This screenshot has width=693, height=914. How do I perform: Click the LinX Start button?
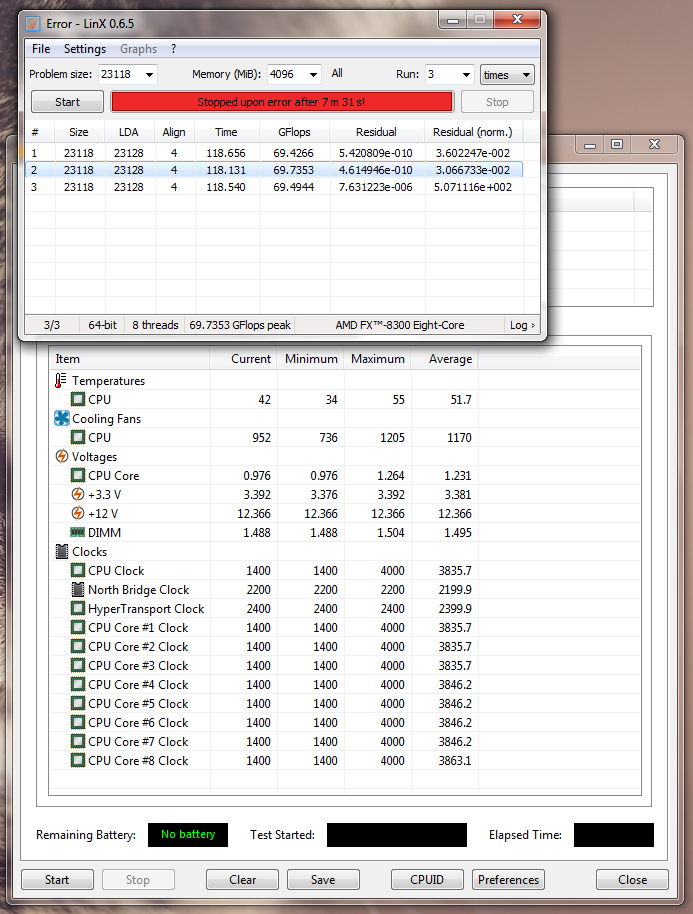(x=68, y=102)
